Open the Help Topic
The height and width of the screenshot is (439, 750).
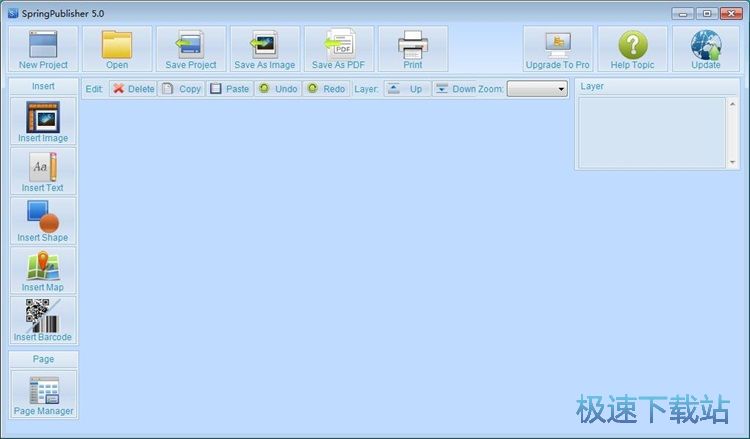(632, 49)
